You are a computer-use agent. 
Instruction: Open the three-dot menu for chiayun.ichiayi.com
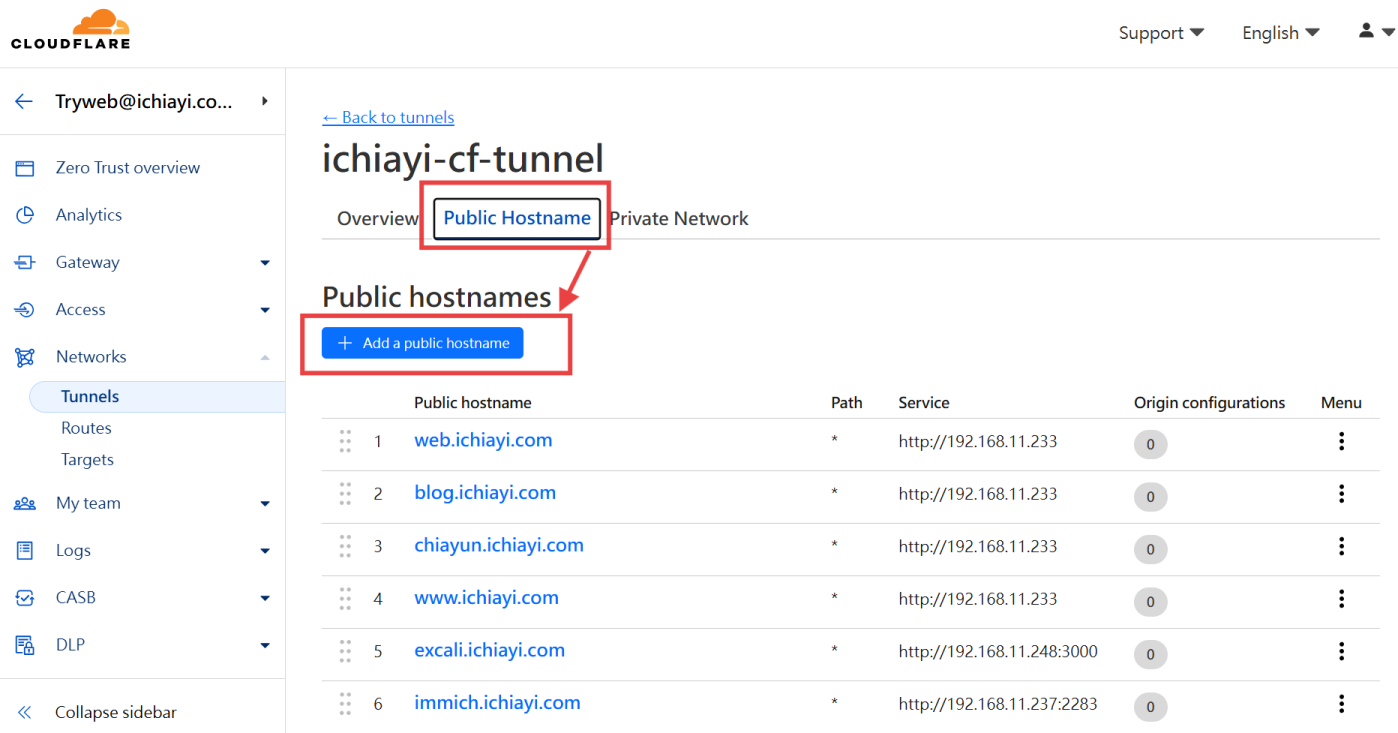[x=1341, y=546]
